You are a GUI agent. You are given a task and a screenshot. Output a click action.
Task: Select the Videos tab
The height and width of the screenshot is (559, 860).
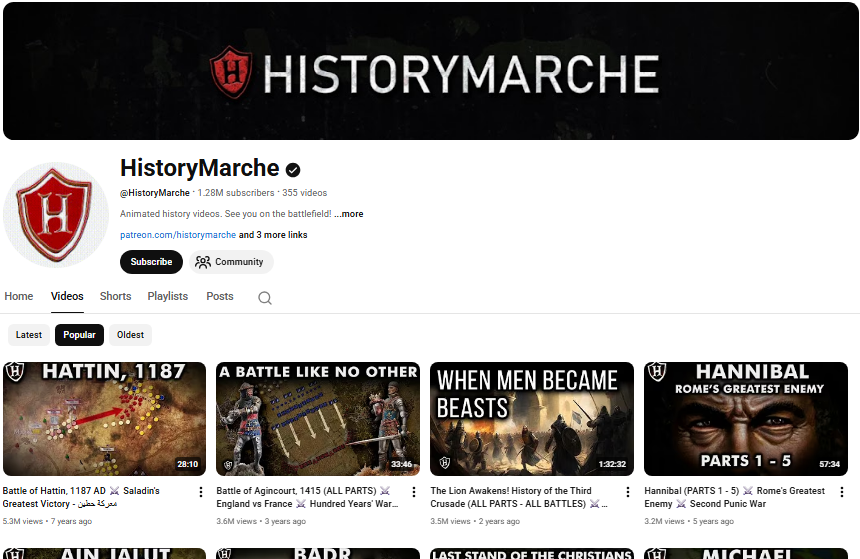point(67,296)
